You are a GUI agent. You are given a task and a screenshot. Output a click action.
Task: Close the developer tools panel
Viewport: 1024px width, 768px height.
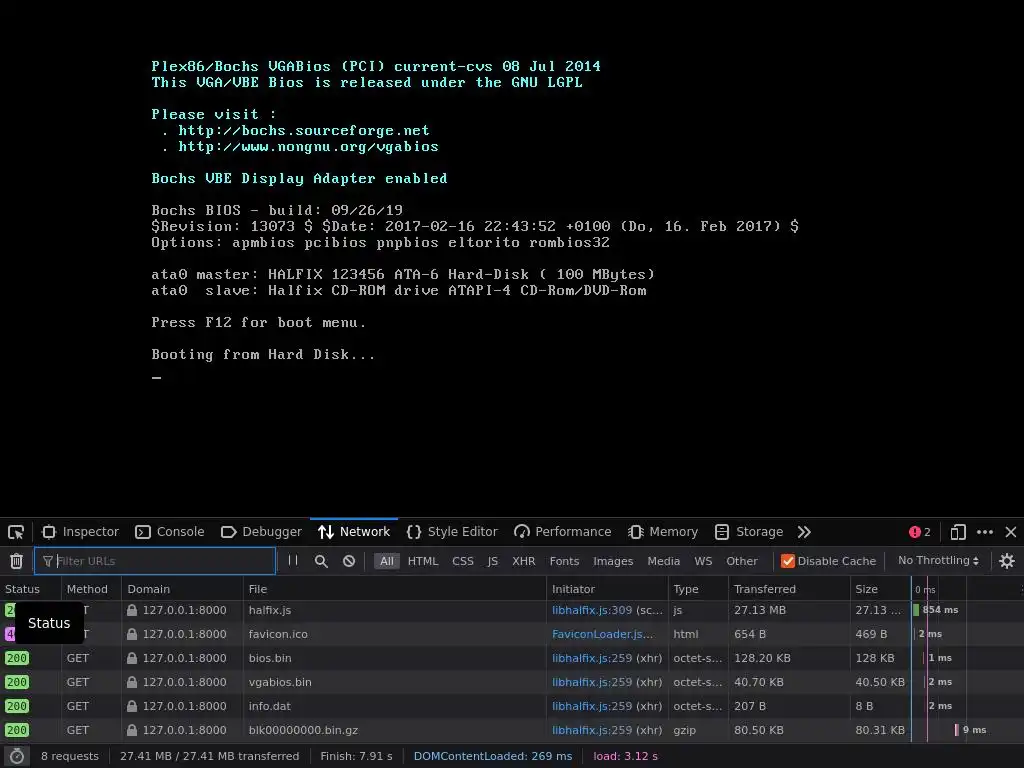coord(1010,532)
